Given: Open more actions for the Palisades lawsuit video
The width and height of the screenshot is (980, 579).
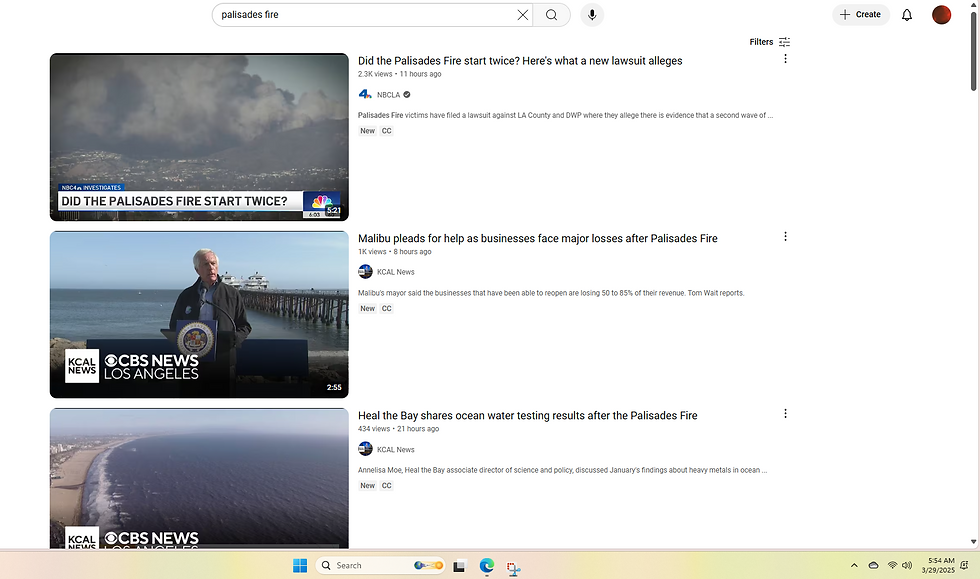Looking at the screenshot, I should pos(785,59).
